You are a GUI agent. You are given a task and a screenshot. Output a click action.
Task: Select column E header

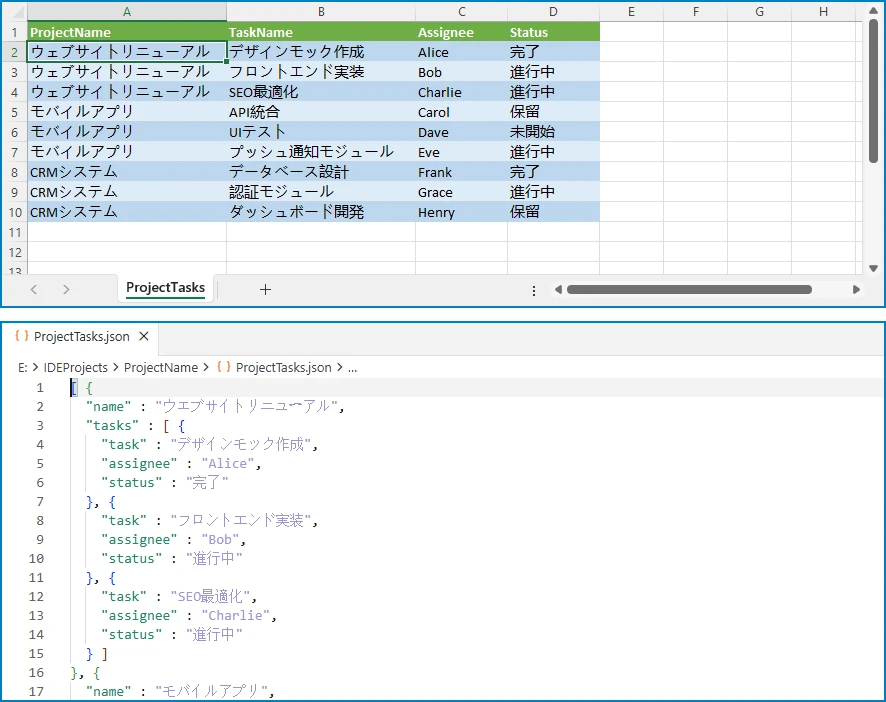pyautogui.click(x=631, y=12)
